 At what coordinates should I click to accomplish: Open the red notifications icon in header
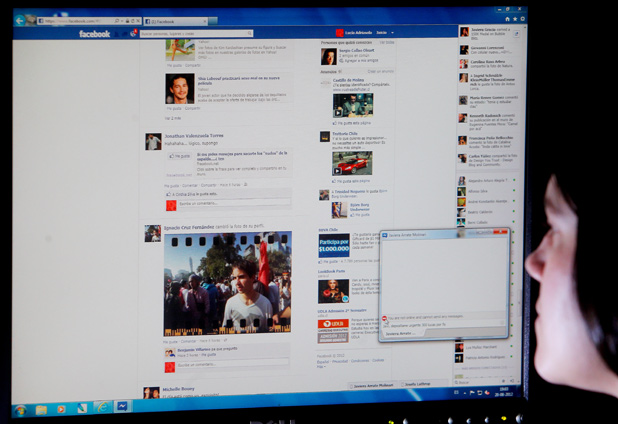point(134,33)
